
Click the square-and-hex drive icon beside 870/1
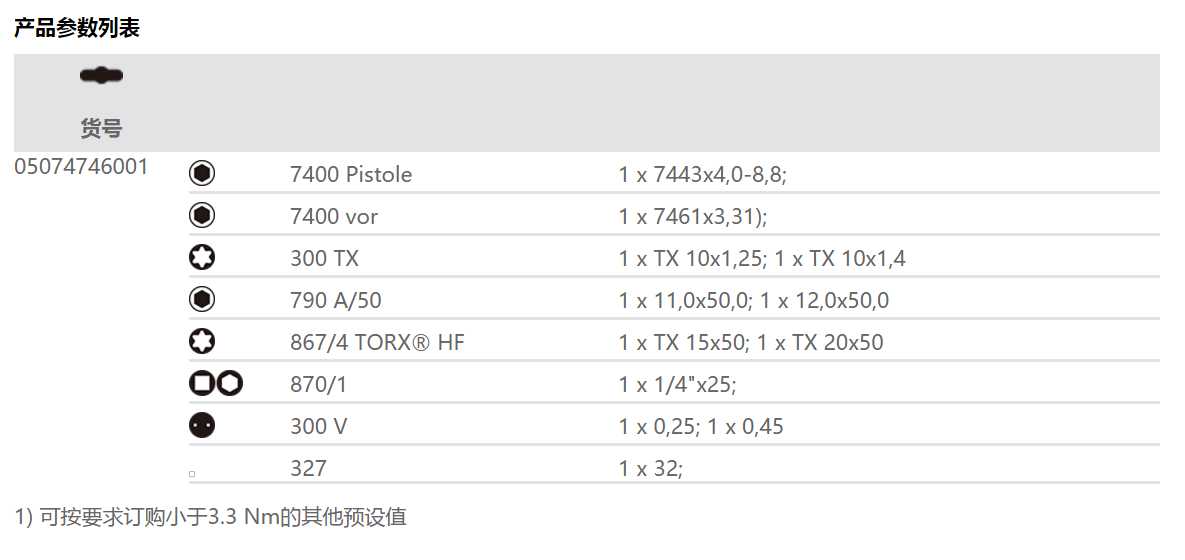[216, 384]
